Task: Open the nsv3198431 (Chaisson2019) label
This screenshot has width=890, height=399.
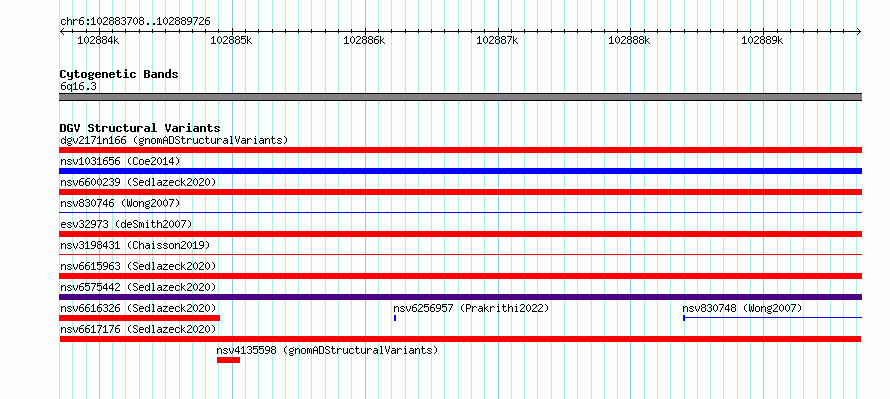Action: pos(135,245)
